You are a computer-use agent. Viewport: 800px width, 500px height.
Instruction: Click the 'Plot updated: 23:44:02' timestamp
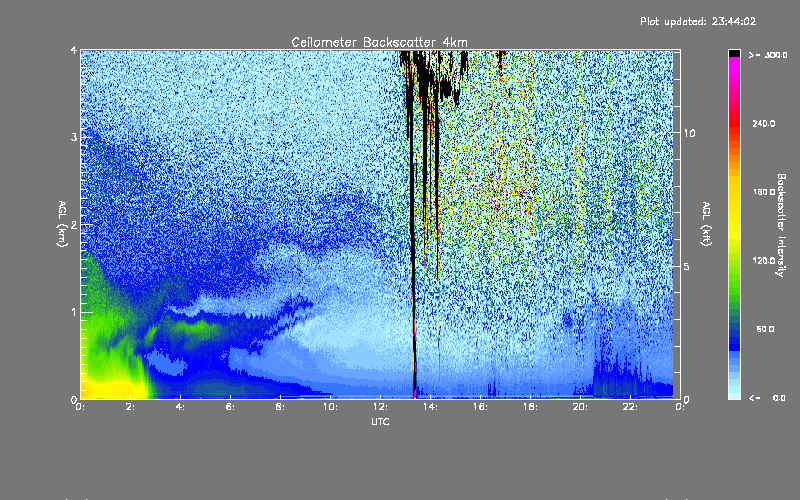698,21
